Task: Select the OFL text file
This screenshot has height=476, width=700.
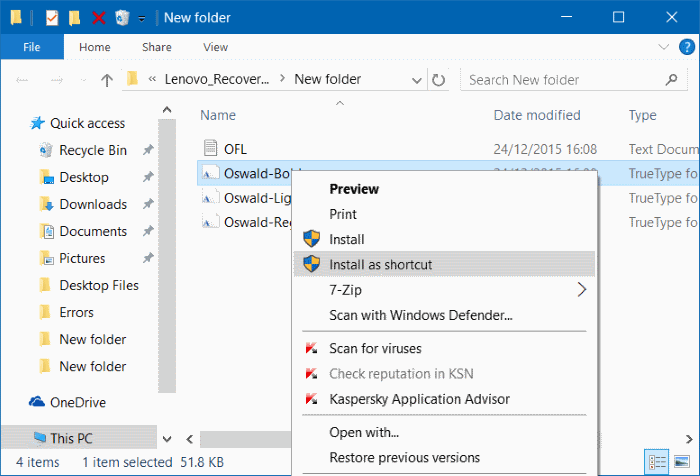Action: [x=235, y=149]
